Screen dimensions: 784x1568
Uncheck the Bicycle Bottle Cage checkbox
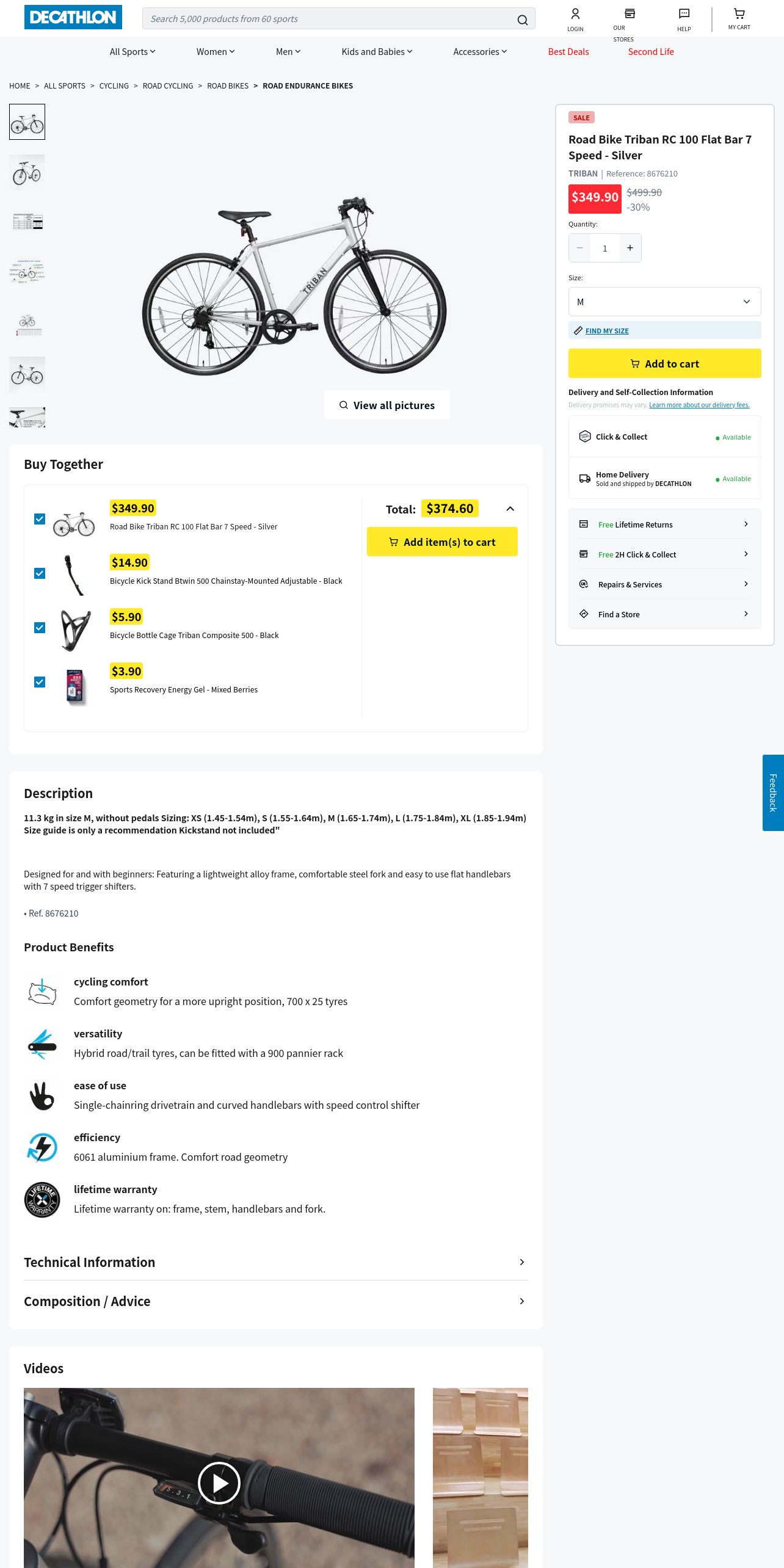[40, 628]
